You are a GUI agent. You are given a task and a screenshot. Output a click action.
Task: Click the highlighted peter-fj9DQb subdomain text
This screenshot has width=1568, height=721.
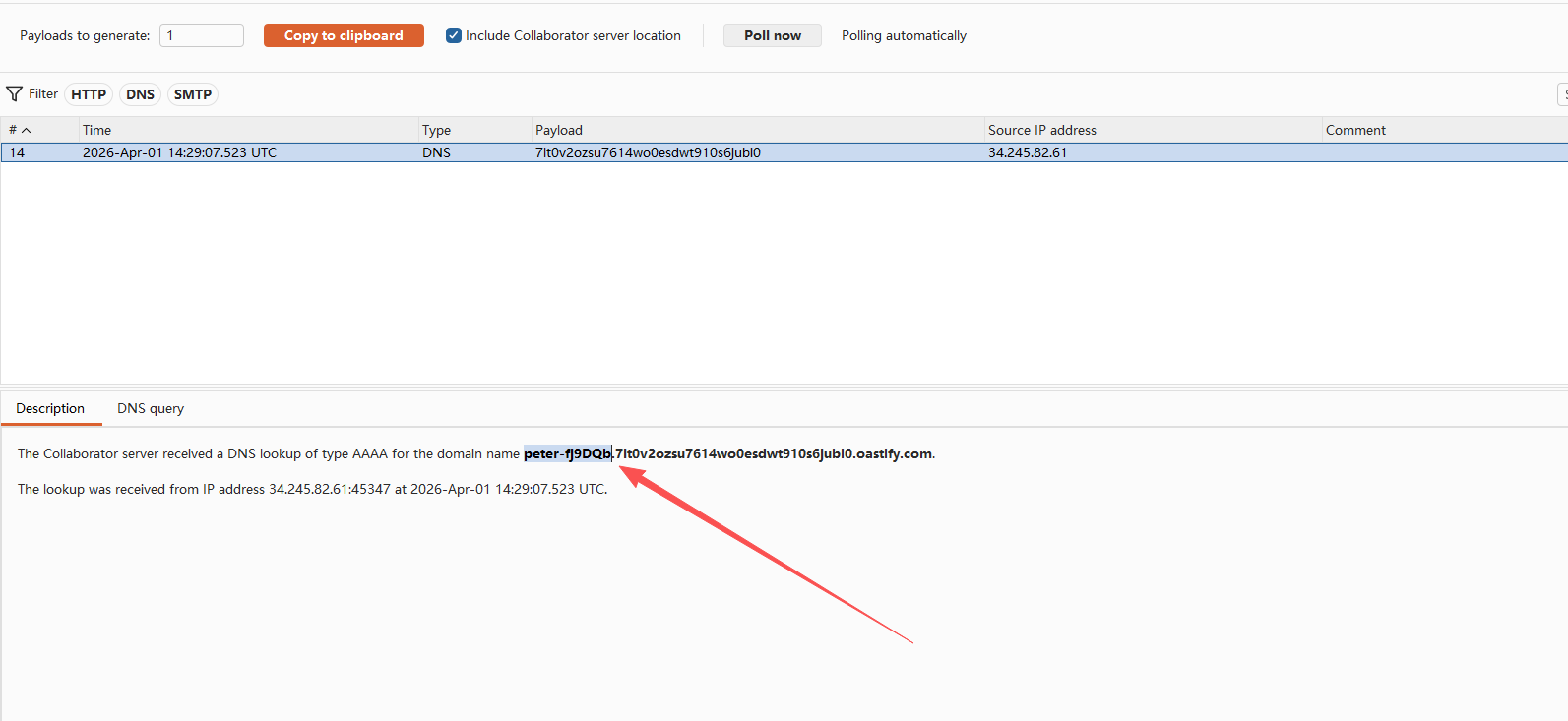[567, 453]
